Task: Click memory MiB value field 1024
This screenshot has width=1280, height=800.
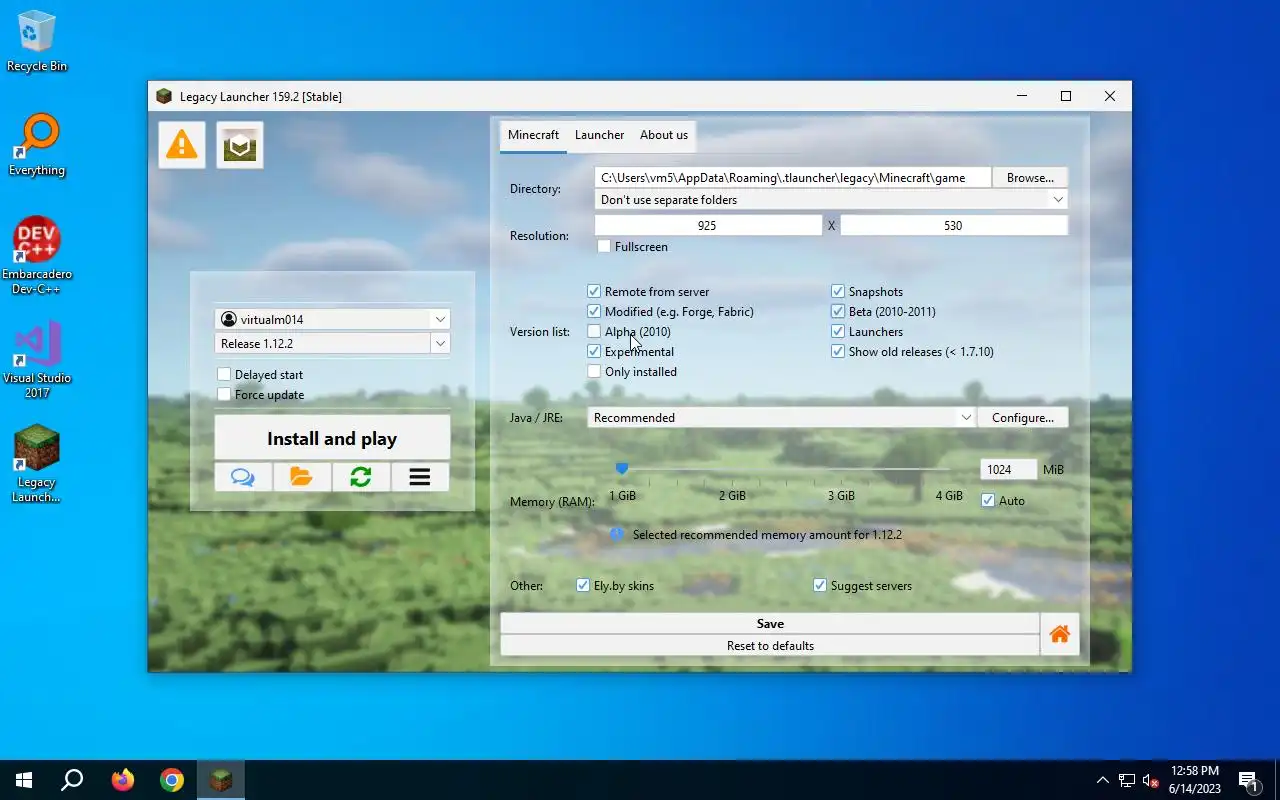Action: pos(1008,469)
